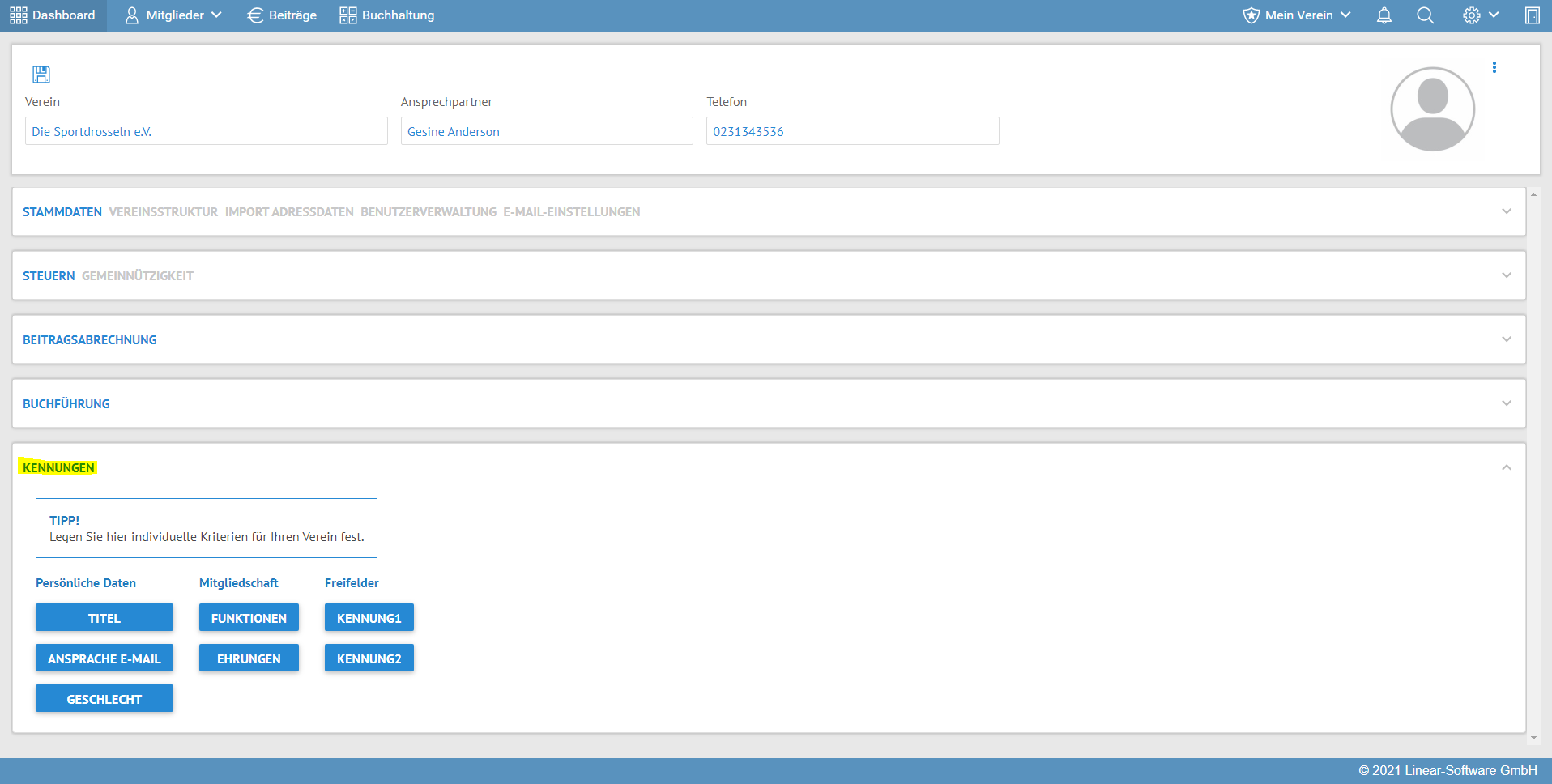Click the Ehrungen button
Viewport: 1552px width, 784px height.
click(x=249, y=658)
